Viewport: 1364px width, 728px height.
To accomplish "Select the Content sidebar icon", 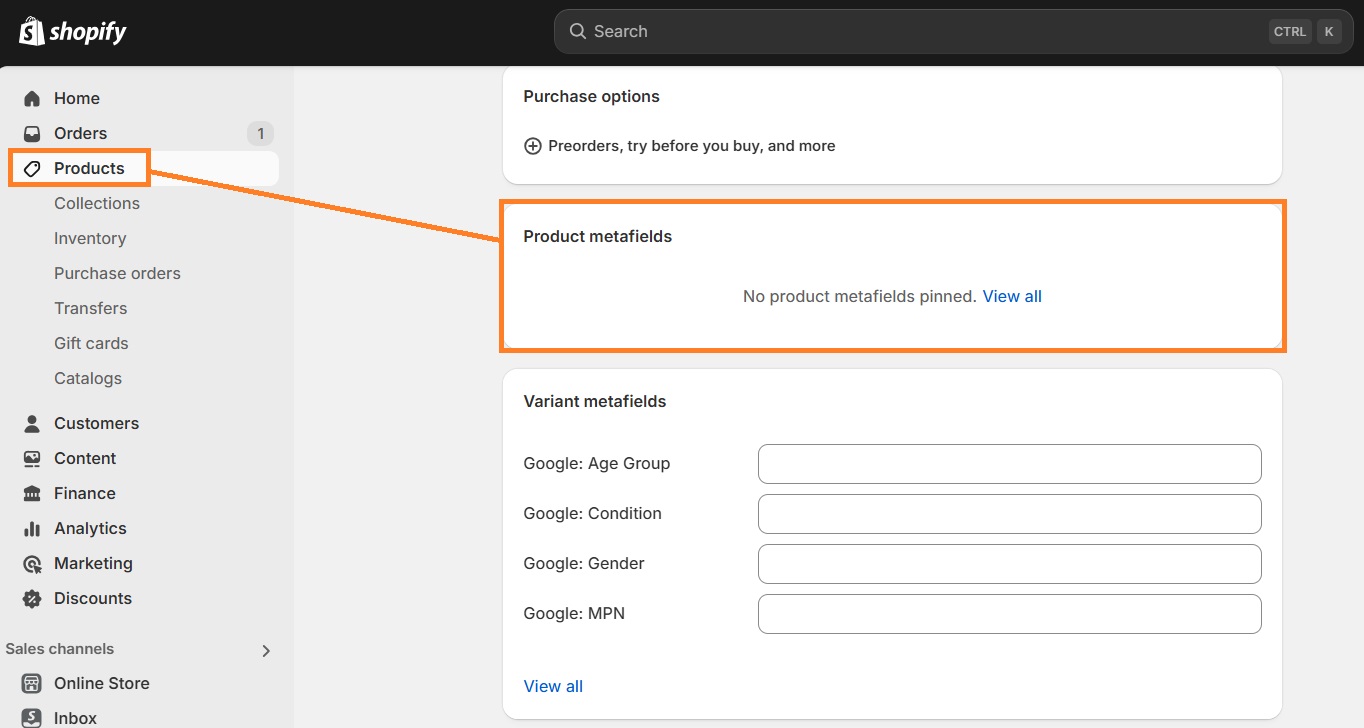I will click(x=33, y=458).
